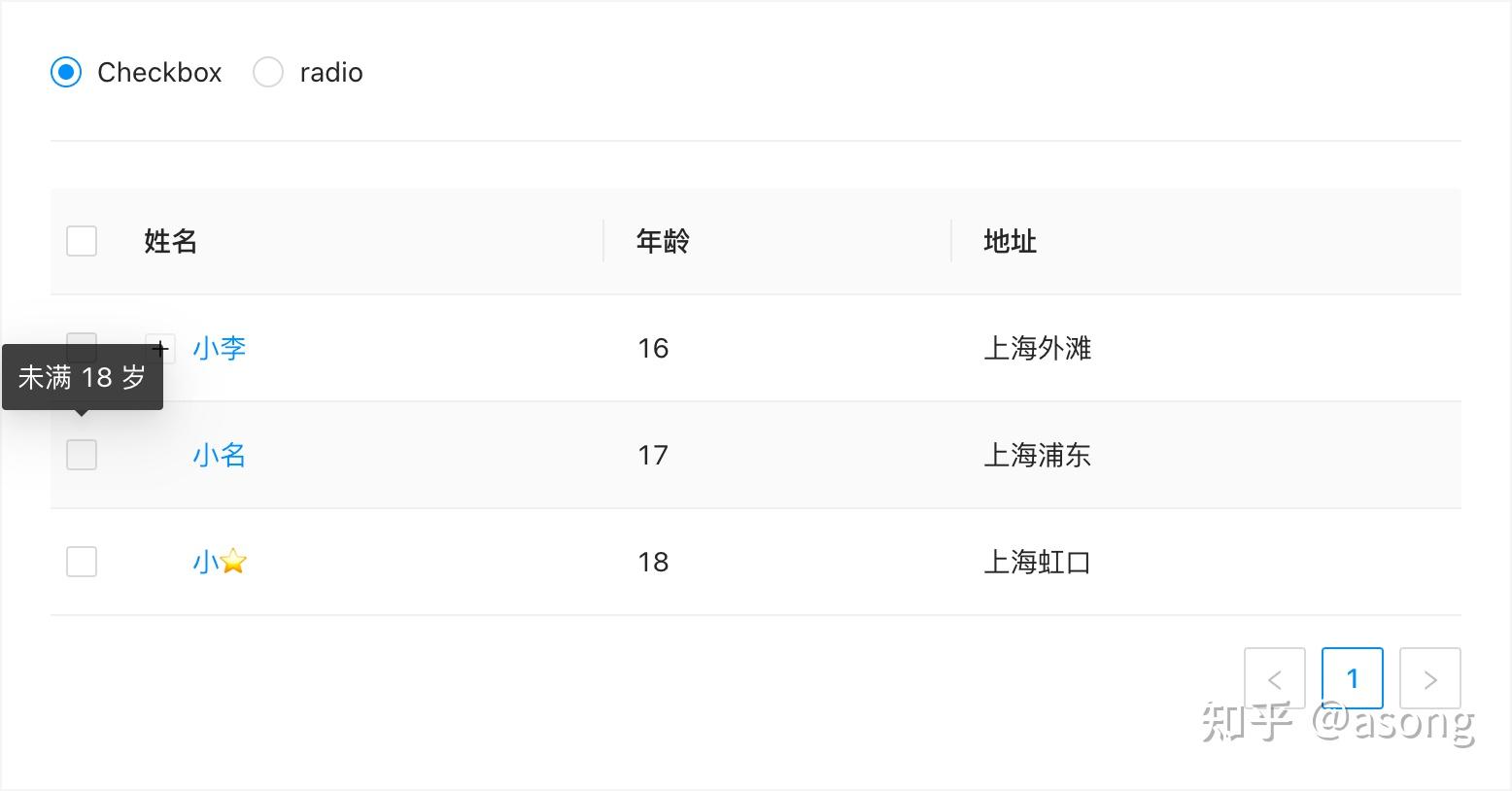Image resolution: width=1512 pixels, height=791 pixels.
Task: Open the 小名 name link
Action: (220, 455)
